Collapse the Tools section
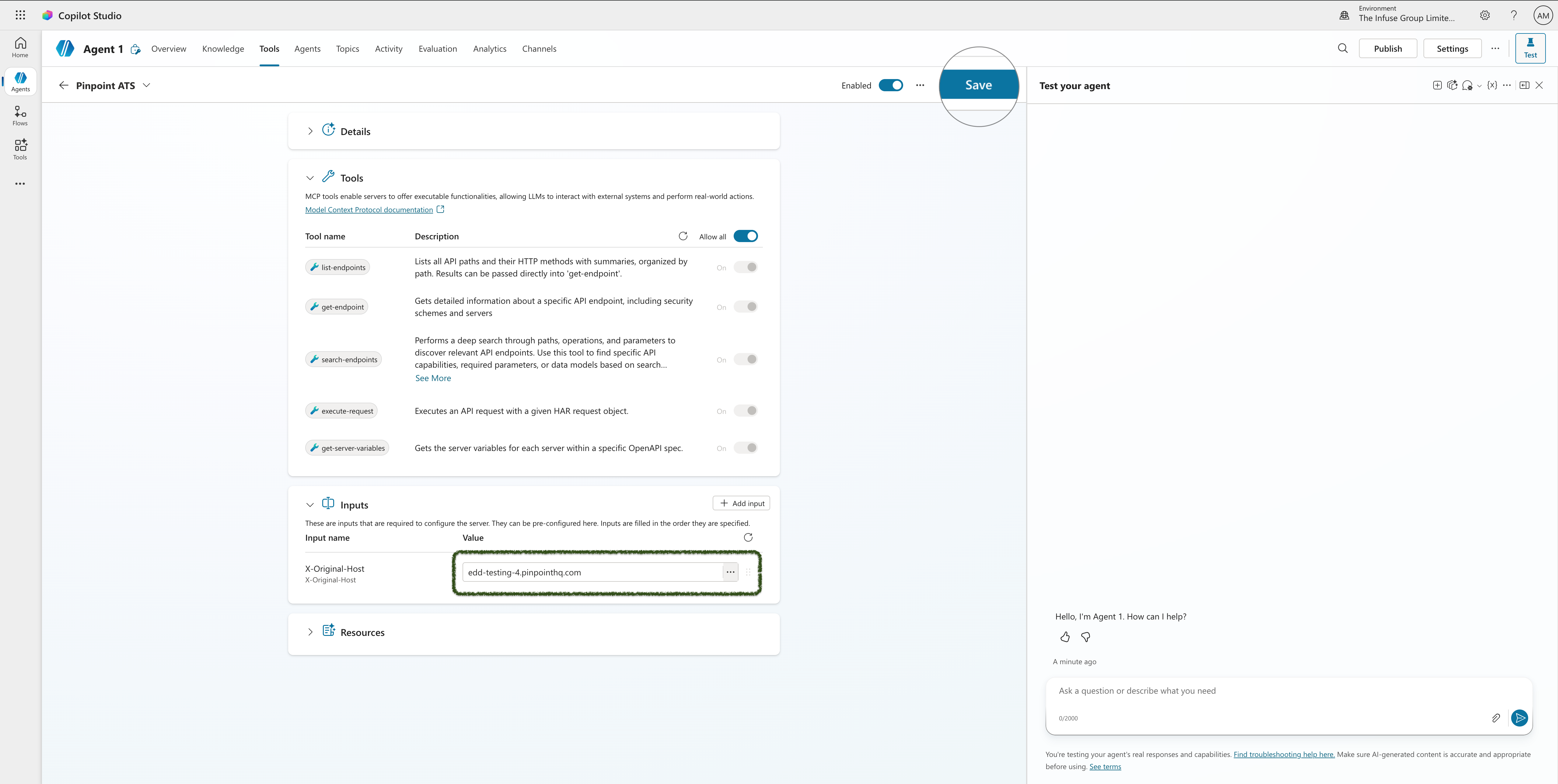The image size is (1558, 784). coord(310,178)
